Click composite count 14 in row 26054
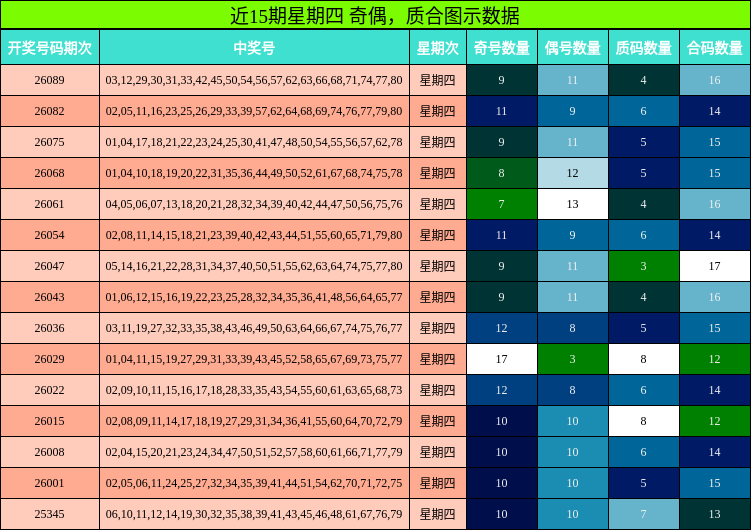 point(715,235)
